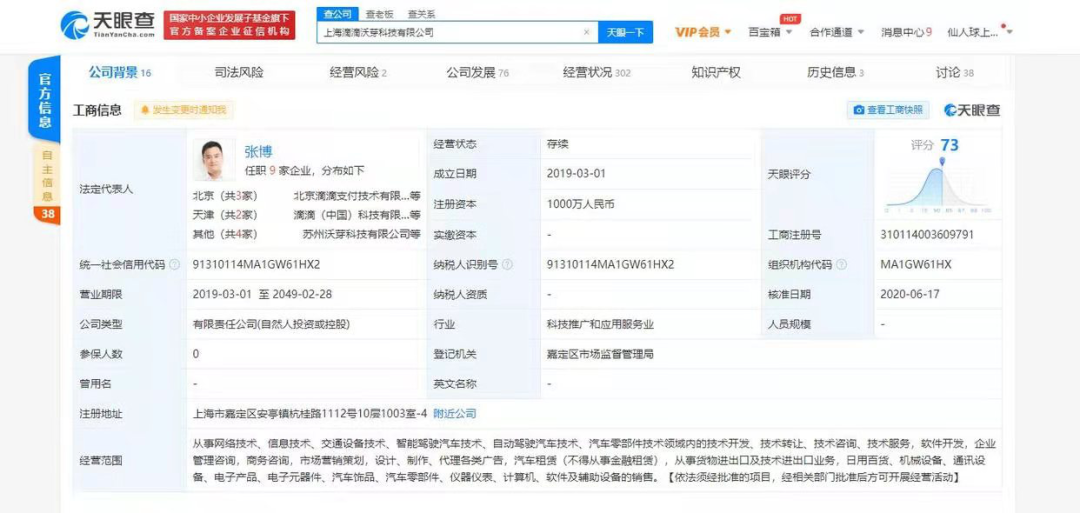This screenshot has height=513, width=1080.
Task: Click approval date 2020-06-17
Action: tap(911, 294)
